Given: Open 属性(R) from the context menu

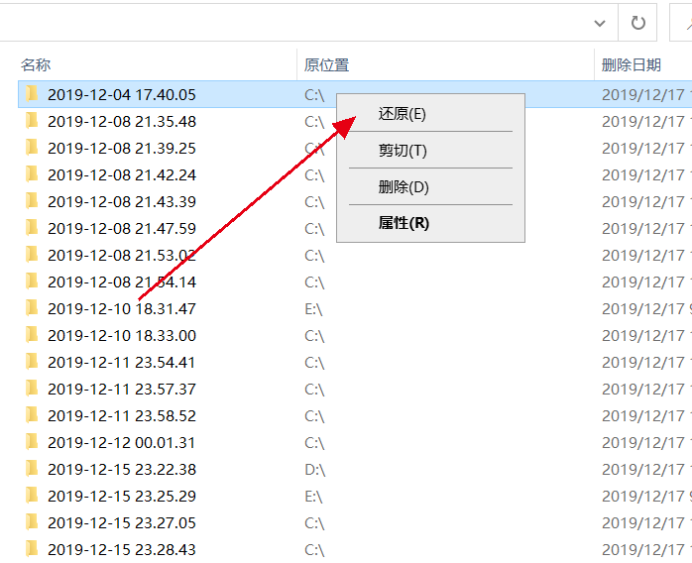Looking at the screenshot, I should (x=403, y=223).
